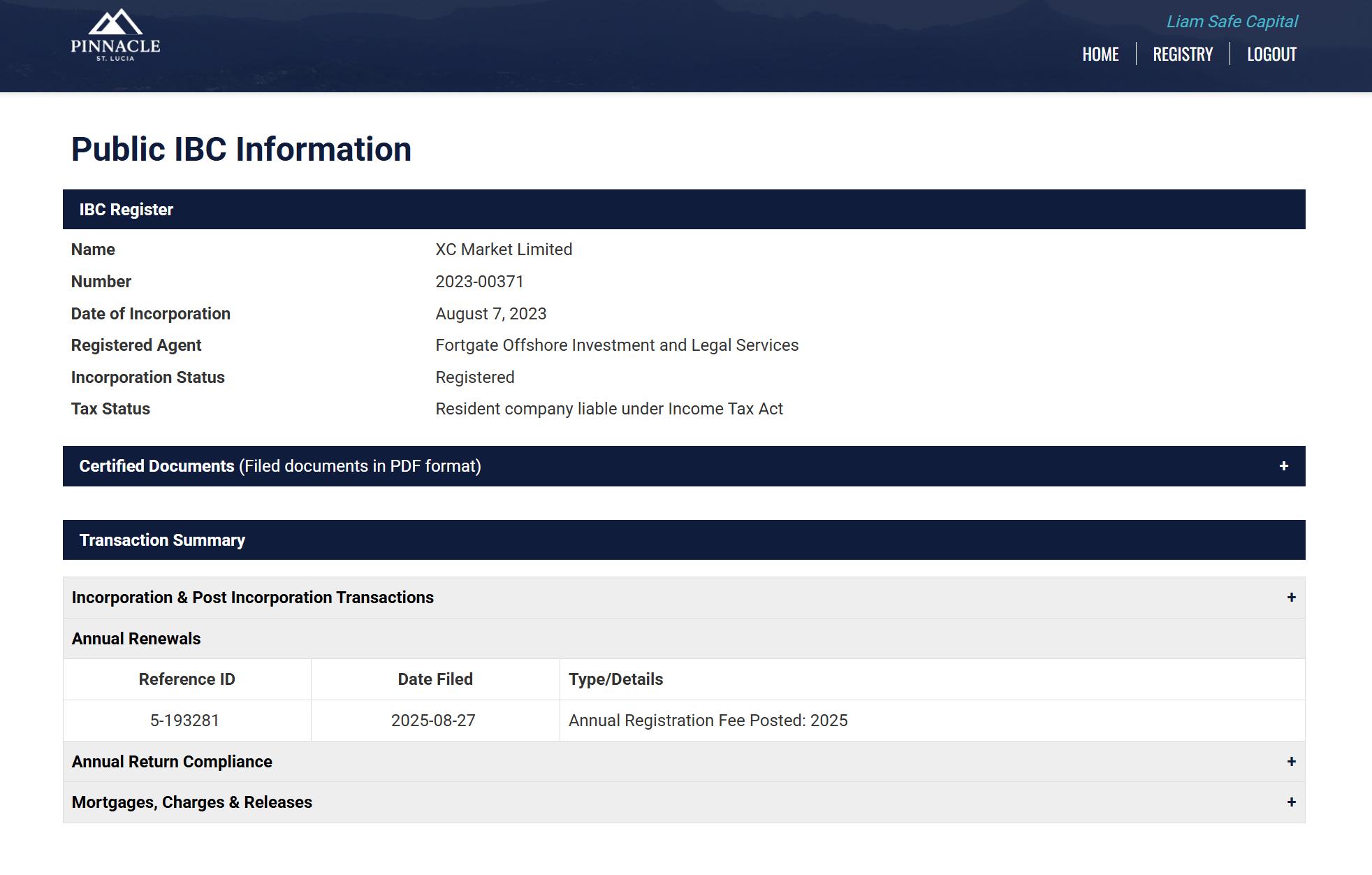Click the IBC Register section header
The image size is (1372, 875).
tap(684, 210)
